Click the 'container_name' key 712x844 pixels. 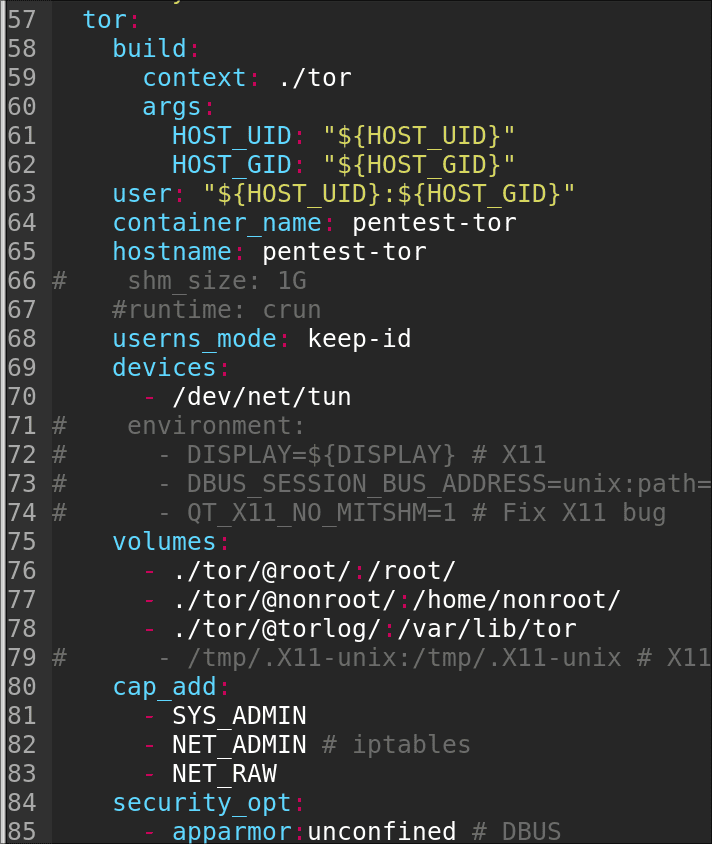click(x=216, y=222)
